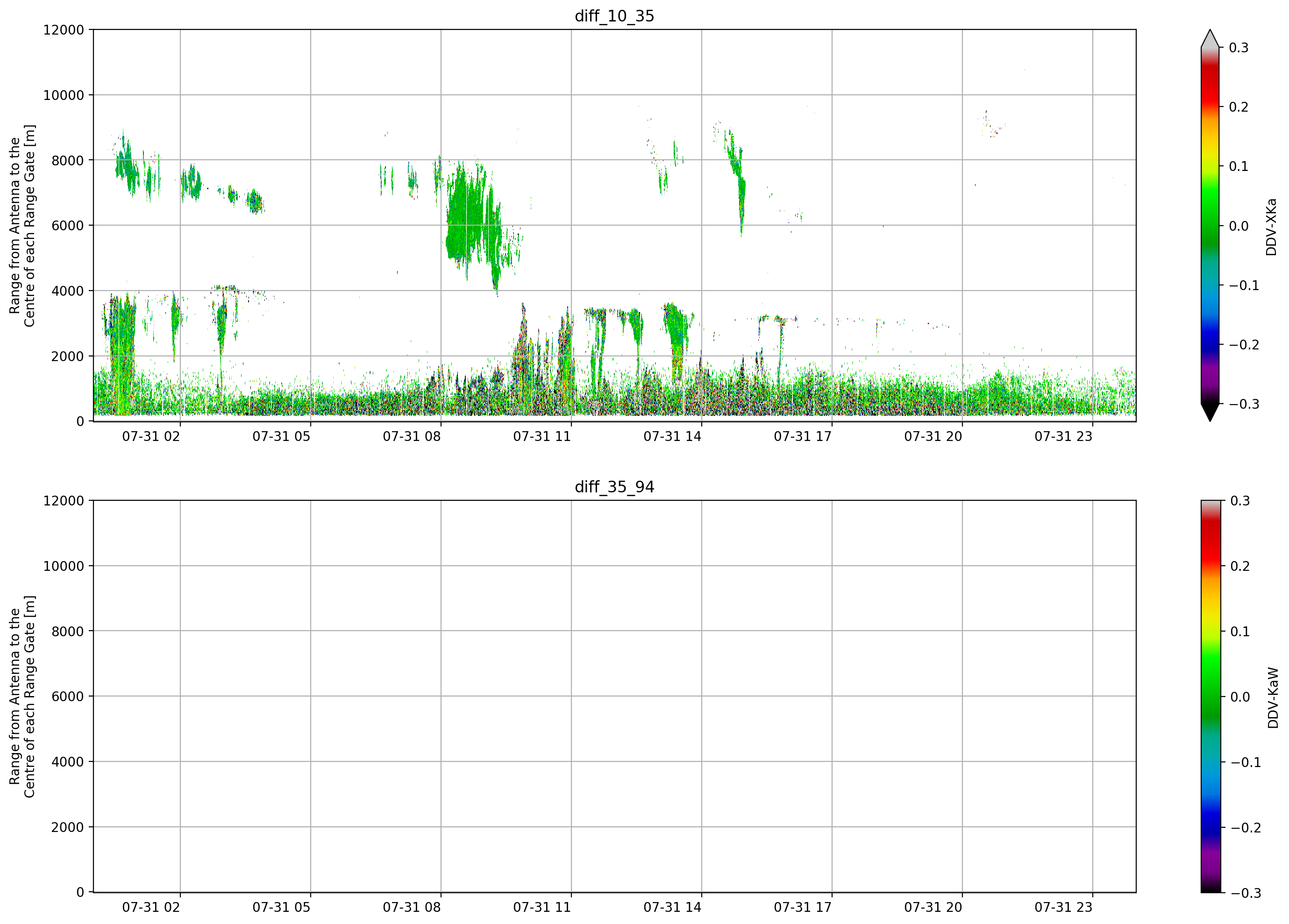Click the DDV-XKa colorbar label
Screen dimensions: 1289x924
coord(1271,227)
